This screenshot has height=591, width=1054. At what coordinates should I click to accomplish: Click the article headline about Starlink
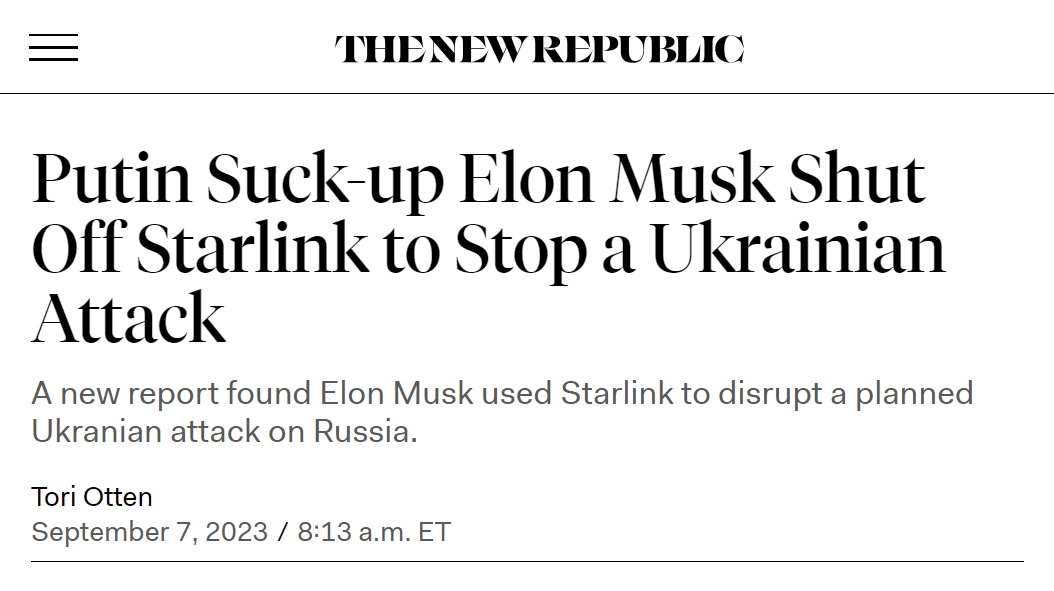480,248
